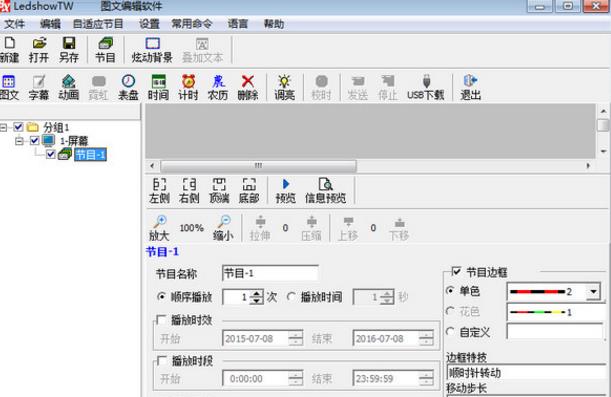Insert a 图文 area
Screen dimensions: 611x397
9,87
